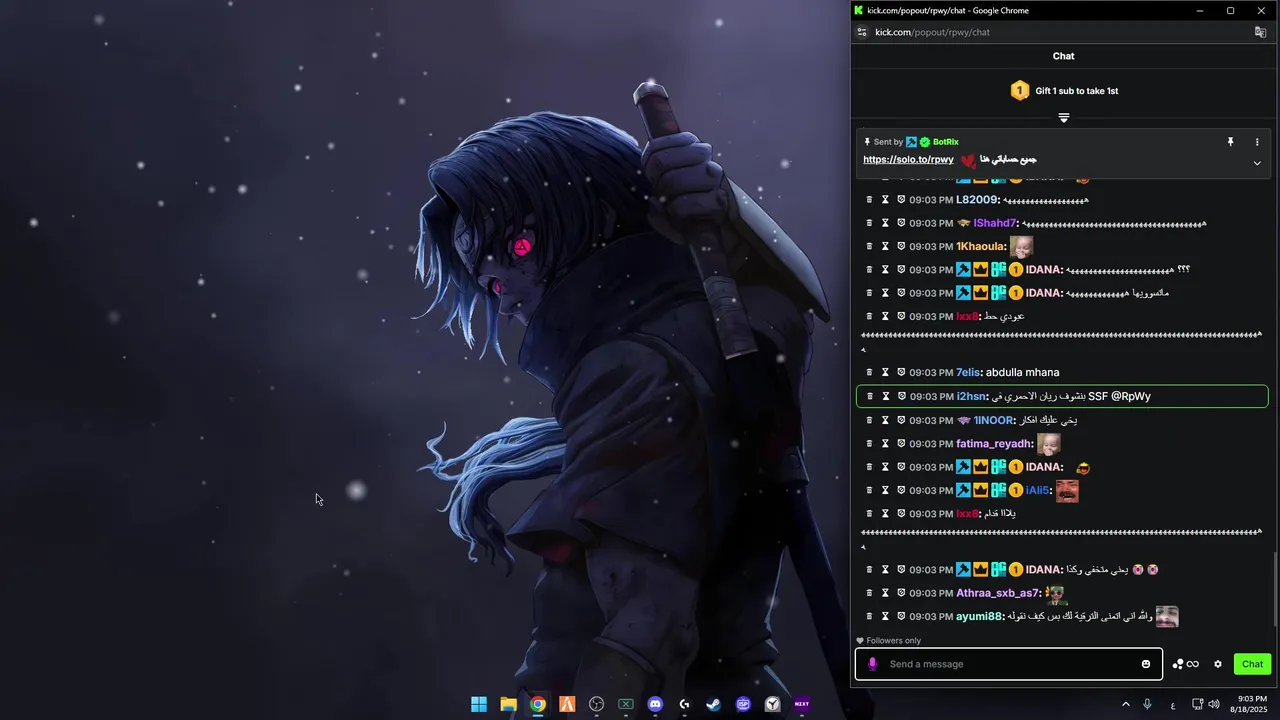Click the chat scrollbar thumb
Viewport: 1280px width, 720px height.
coord(1275,590)
